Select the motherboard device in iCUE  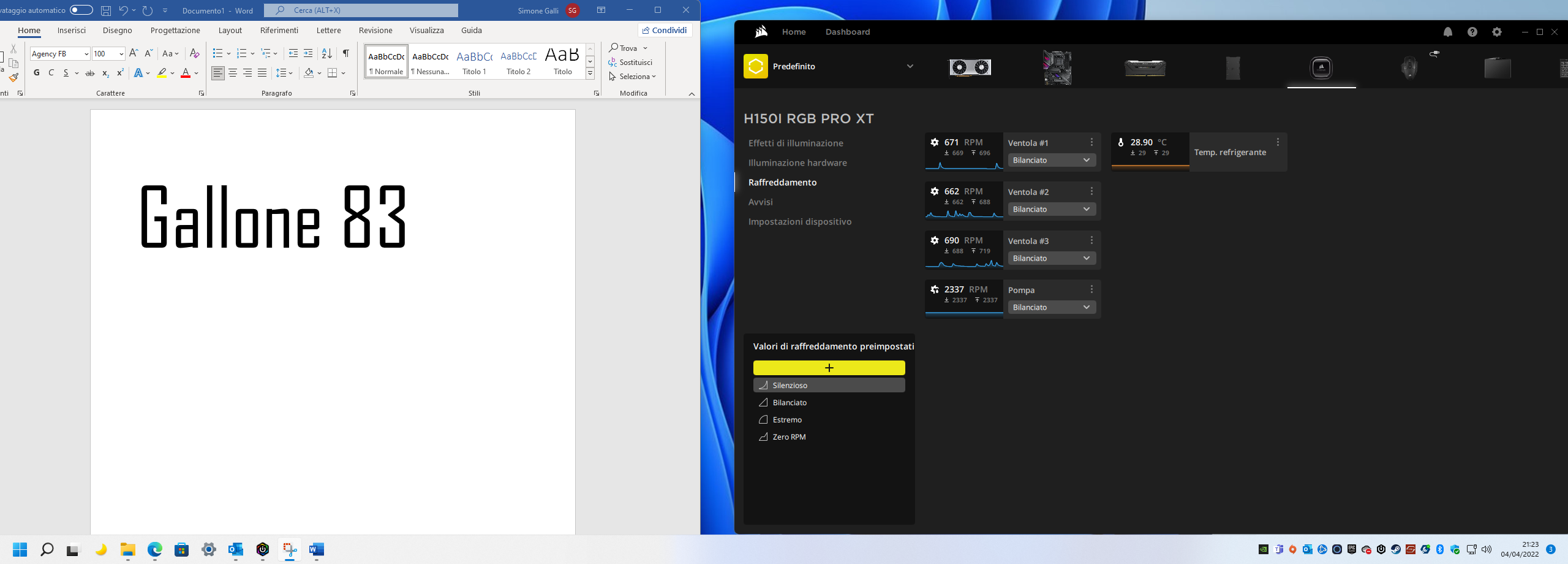coord(1058,67)
